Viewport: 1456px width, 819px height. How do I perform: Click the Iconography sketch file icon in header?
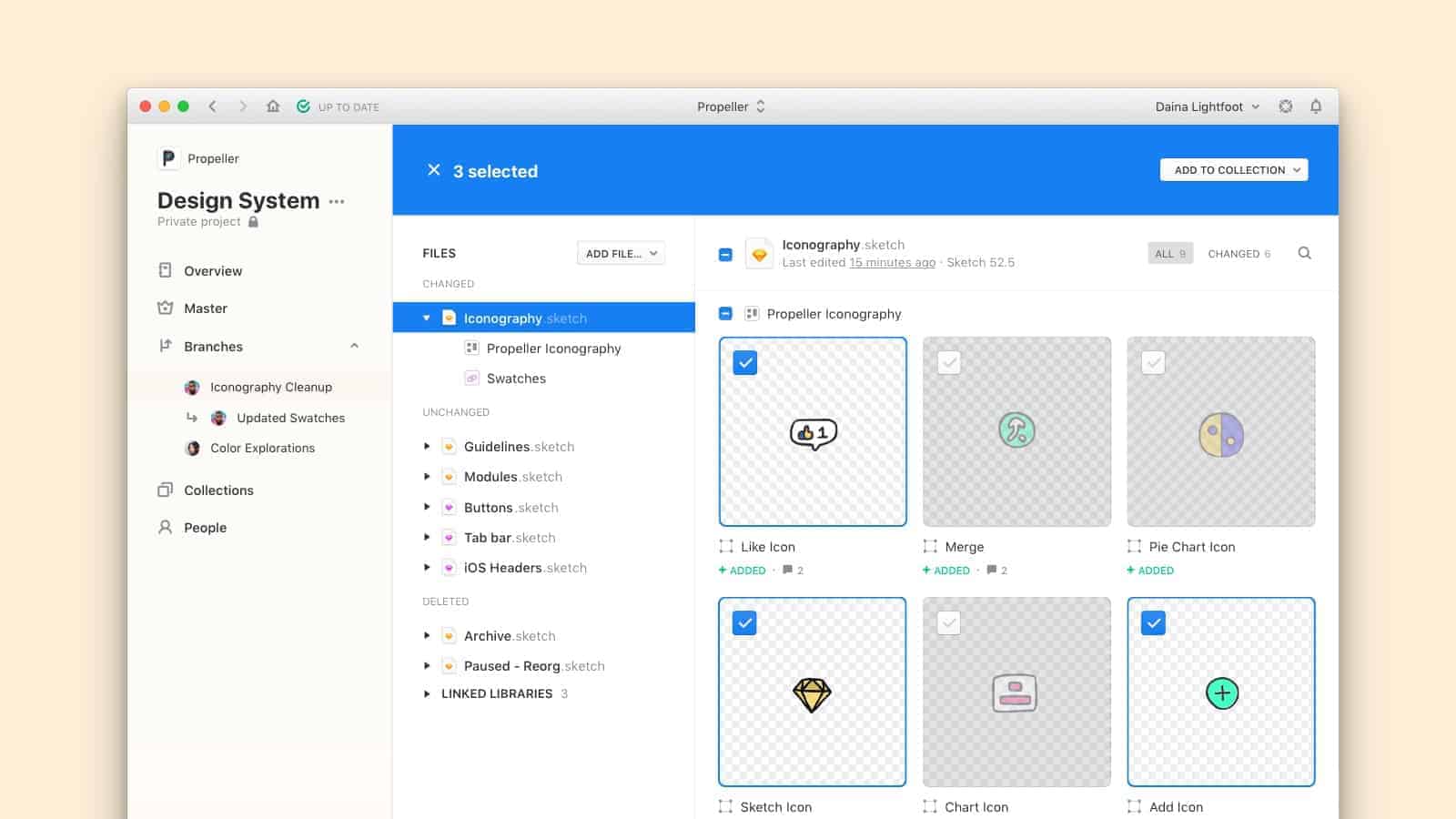(759, 253)
